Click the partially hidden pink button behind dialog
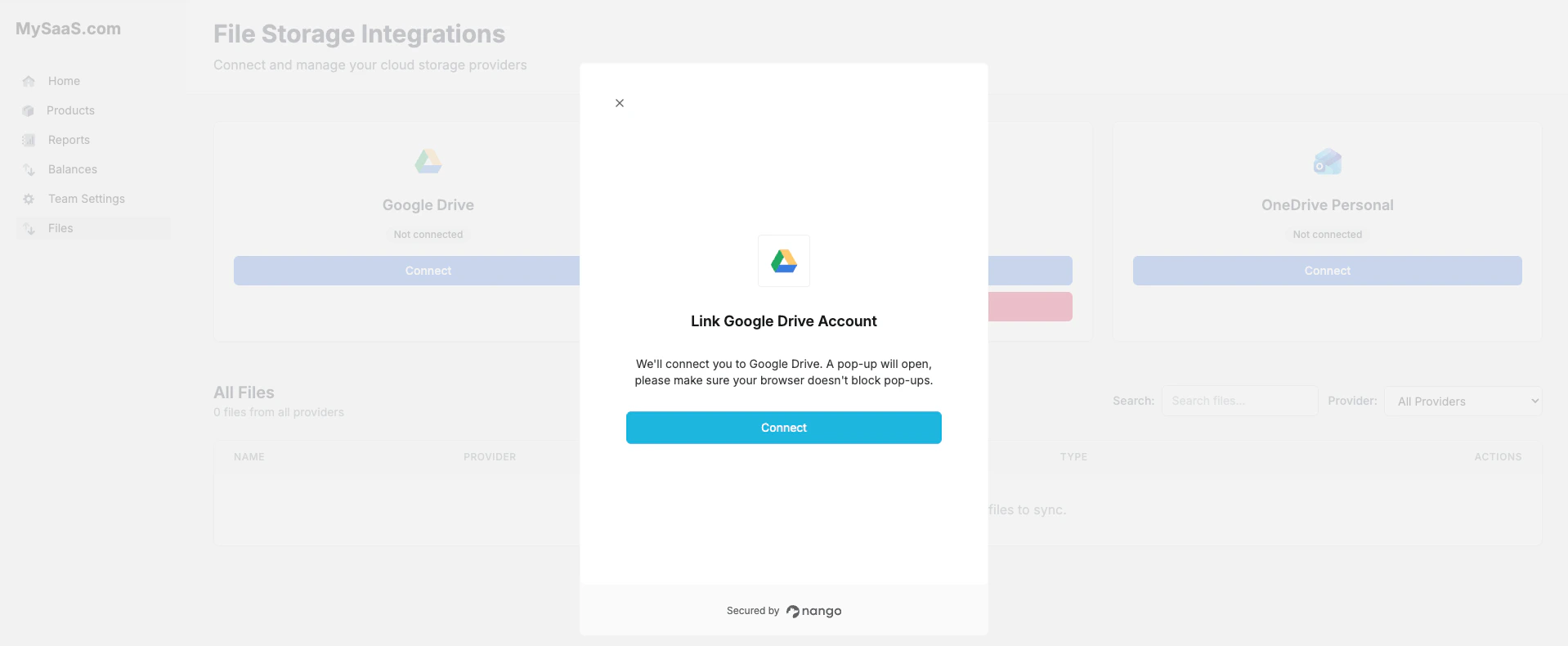Viewport: 1568px width, 646px height. (x=1030, y=307)
